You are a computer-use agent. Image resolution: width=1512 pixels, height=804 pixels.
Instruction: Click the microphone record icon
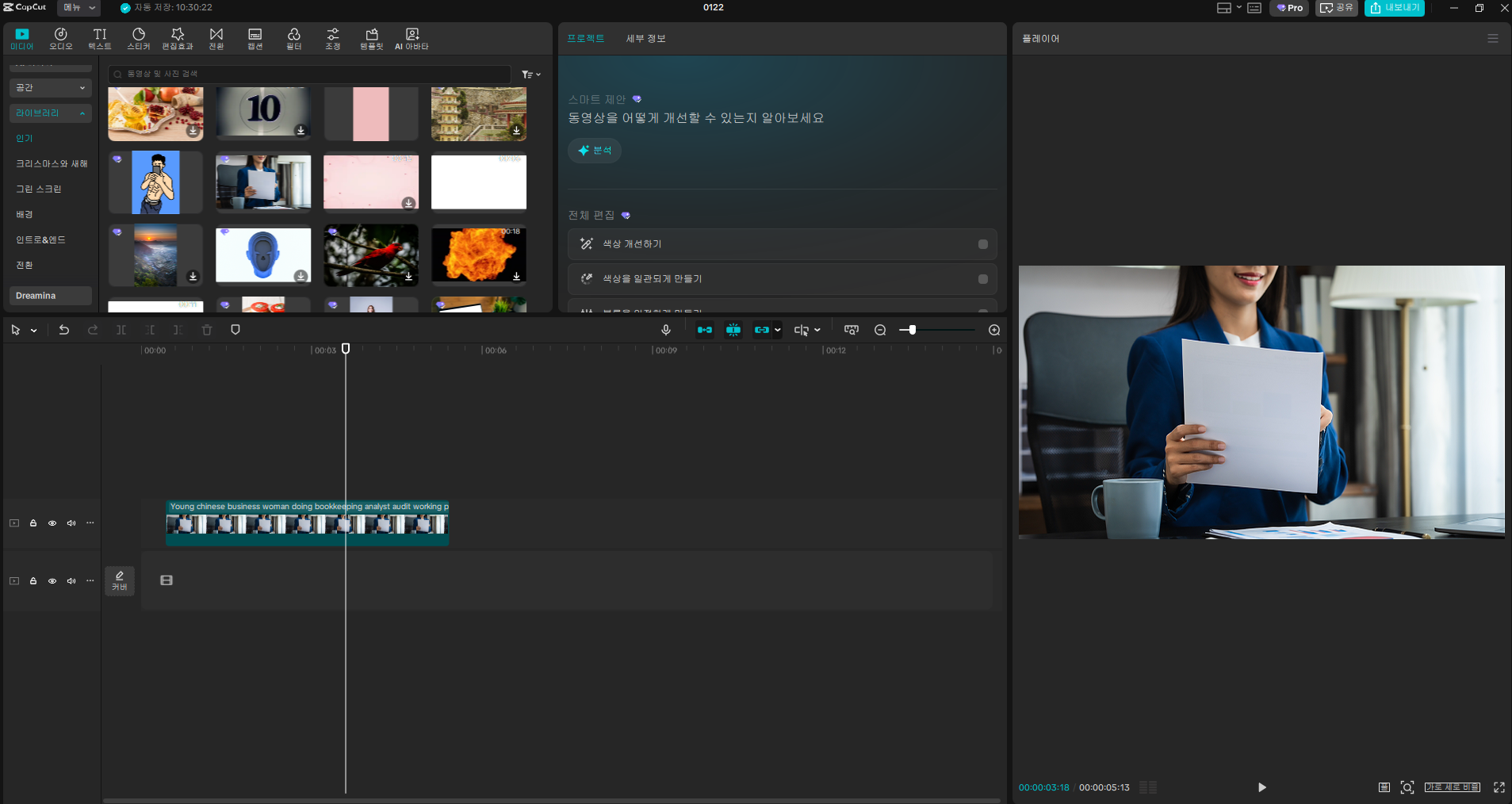[666, 330]
